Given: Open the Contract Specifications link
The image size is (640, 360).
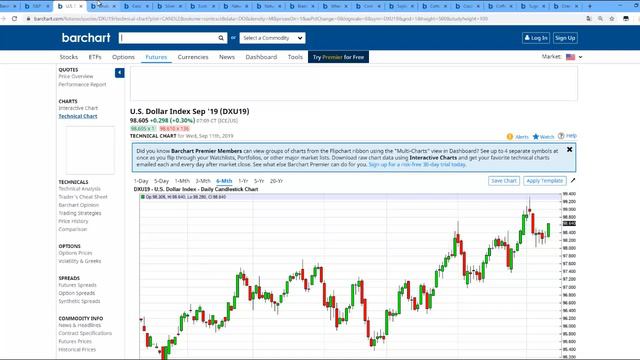Looking at the screenshot, I should point(85,333).
